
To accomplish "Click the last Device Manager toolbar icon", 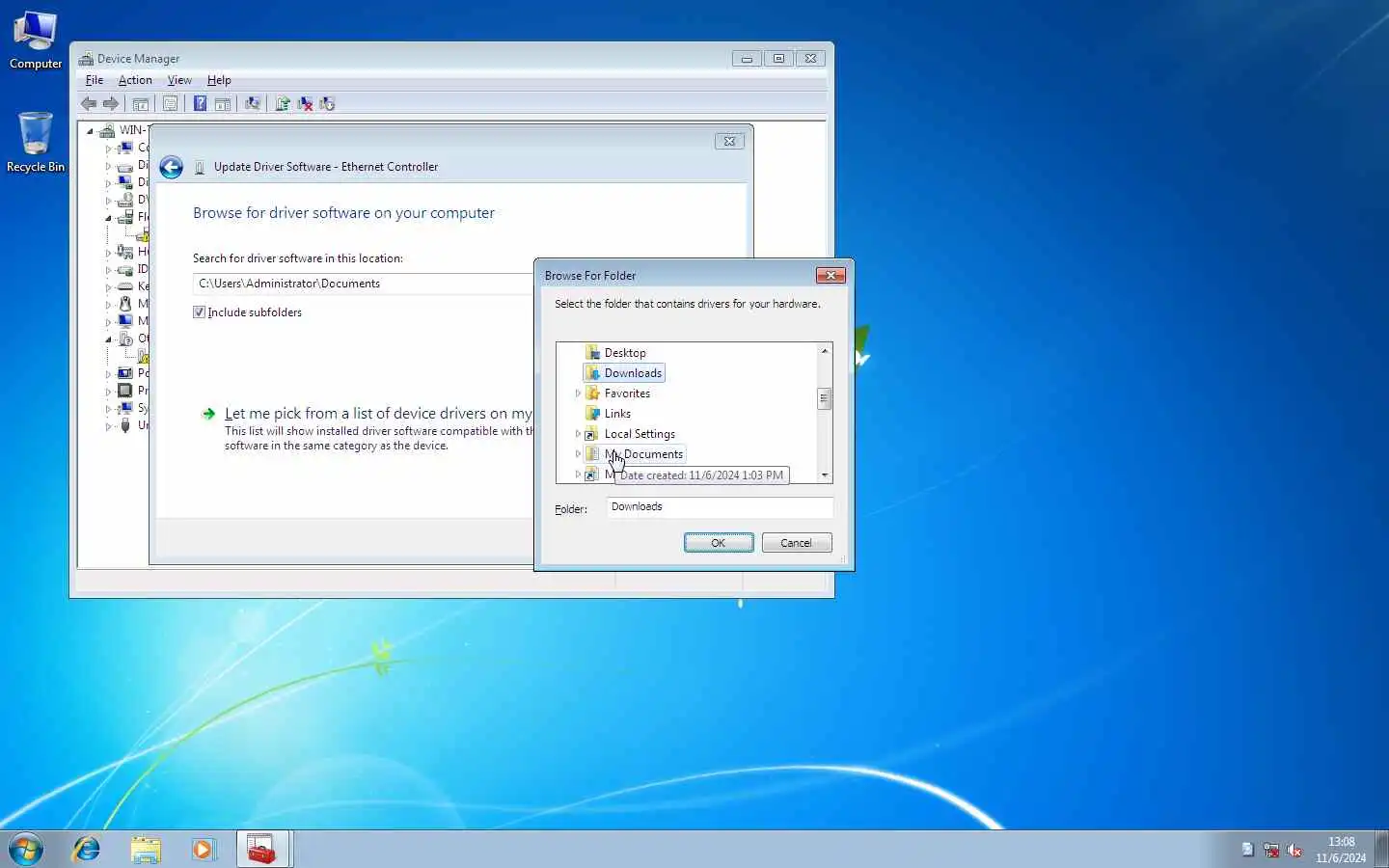I will pyautogui.click(x=327, y=104).
